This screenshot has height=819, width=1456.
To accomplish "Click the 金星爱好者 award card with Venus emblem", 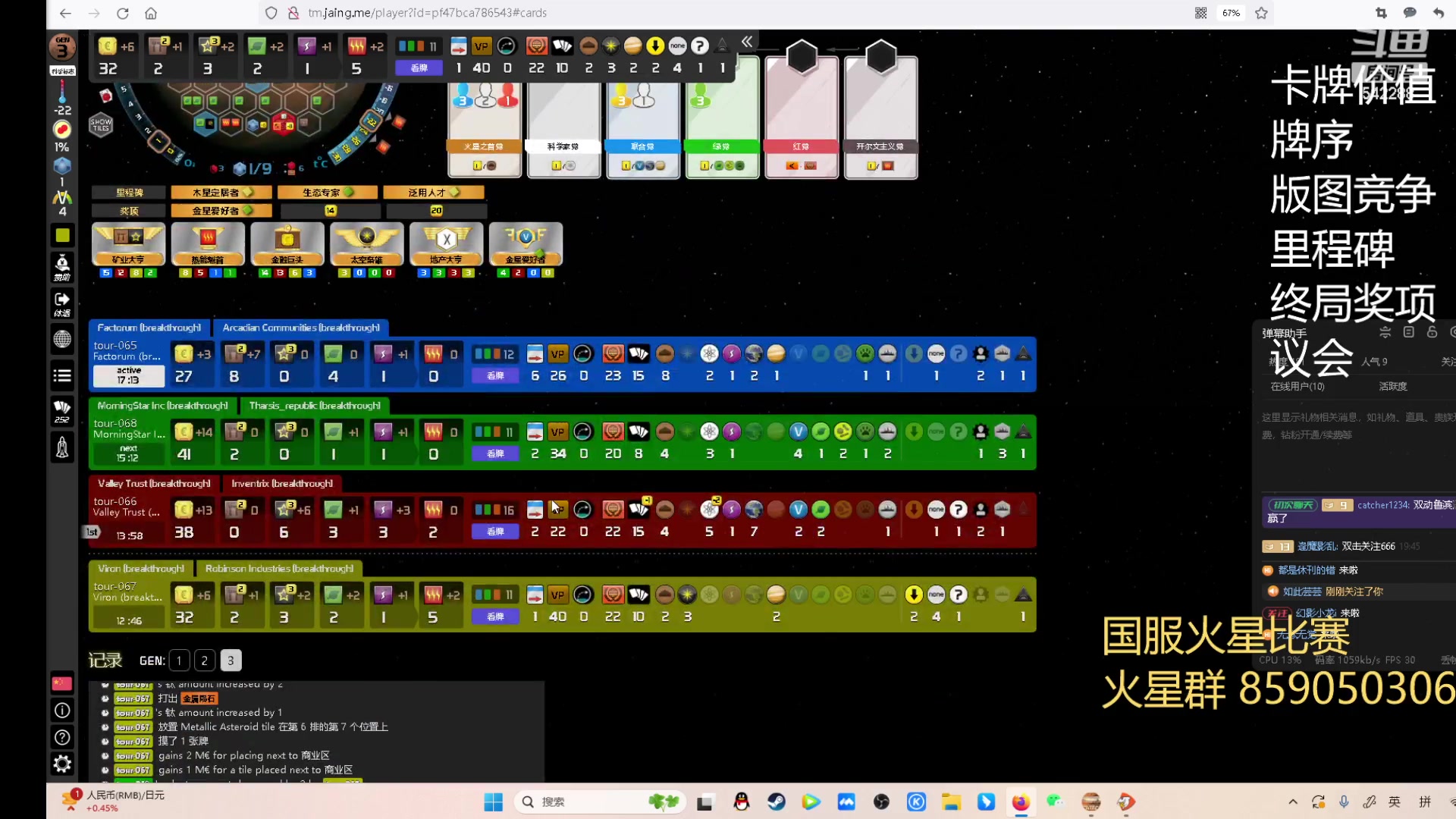I will (526, 244).
